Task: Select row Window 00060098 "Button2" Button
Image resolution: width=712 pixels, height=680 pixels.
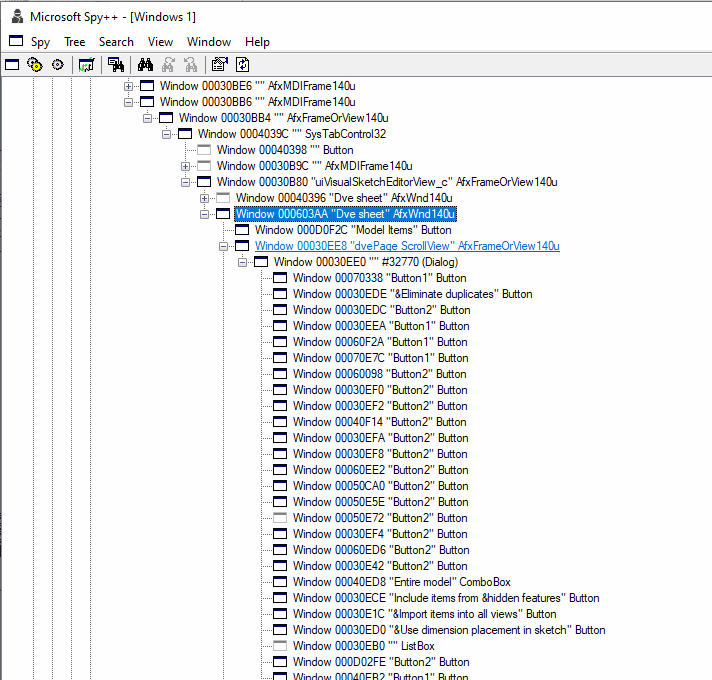Action: [380, 374]
